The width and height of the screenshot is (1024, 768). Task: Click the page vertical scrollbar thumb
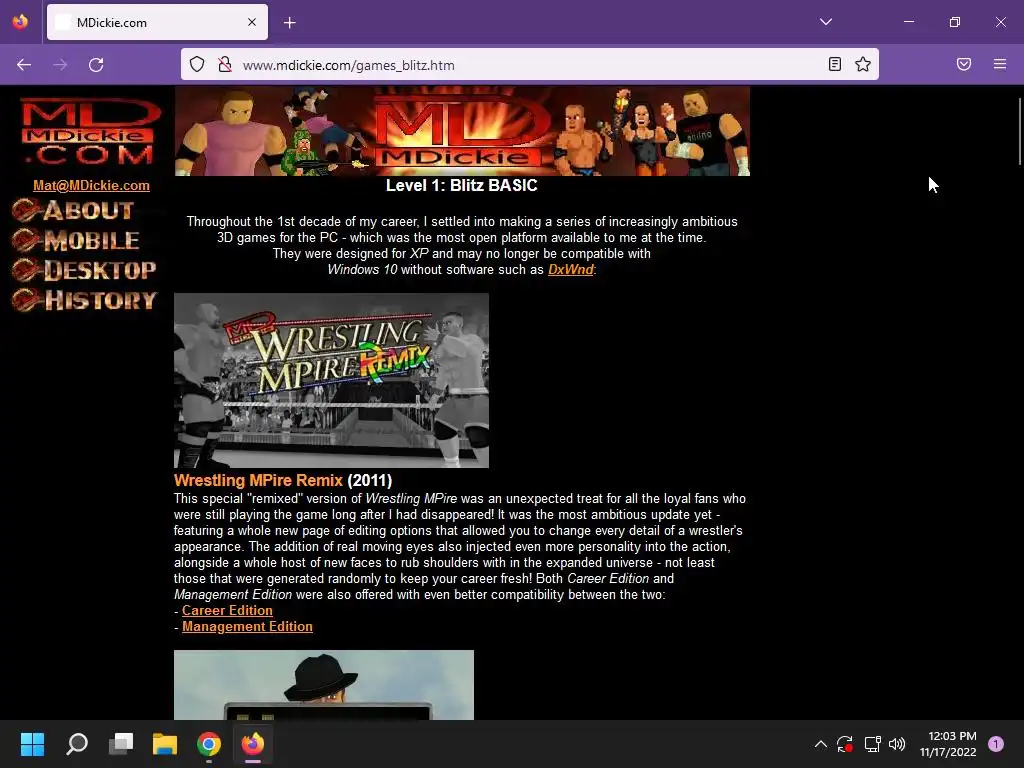(x=1019, y=131)
